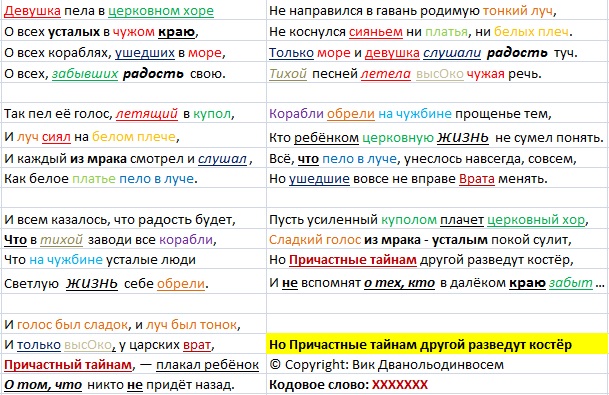Click cell starting Девушка пела в церковном хоре
Screen dimensions: 609x395
coord(134,10)
